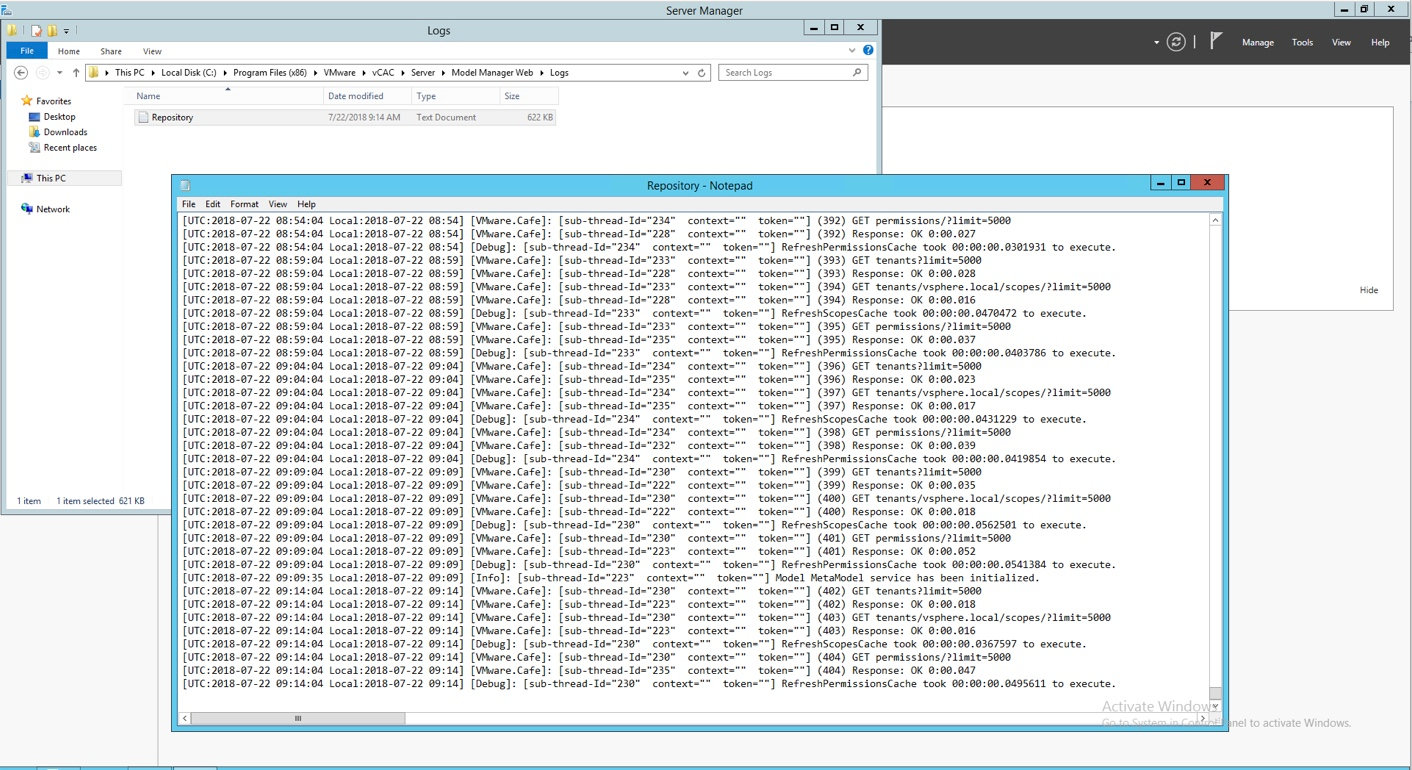Screen dimensions: 1412x770
Task: Select Desktop in the Favorites list
Action: (59, 117)
